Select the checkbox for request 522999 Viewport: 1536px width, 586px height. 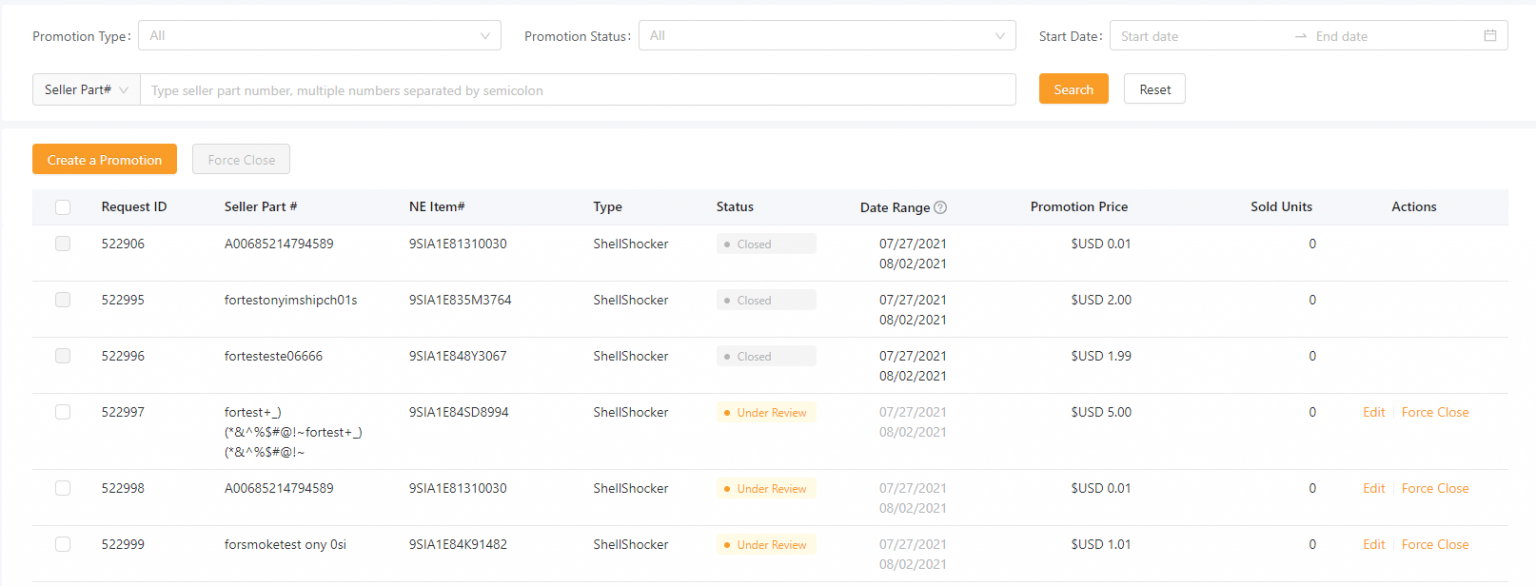tap(63, 544)
